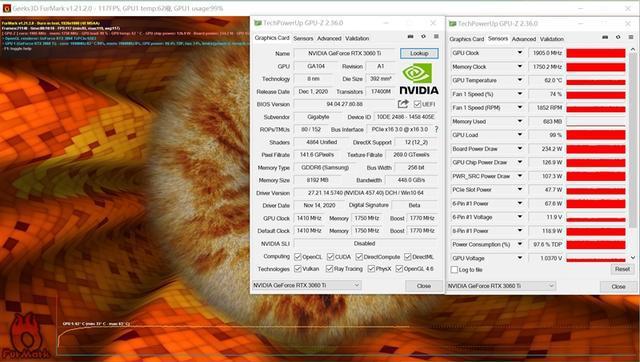Toggle the Vulkan checkbox

[x=298, y=269]
